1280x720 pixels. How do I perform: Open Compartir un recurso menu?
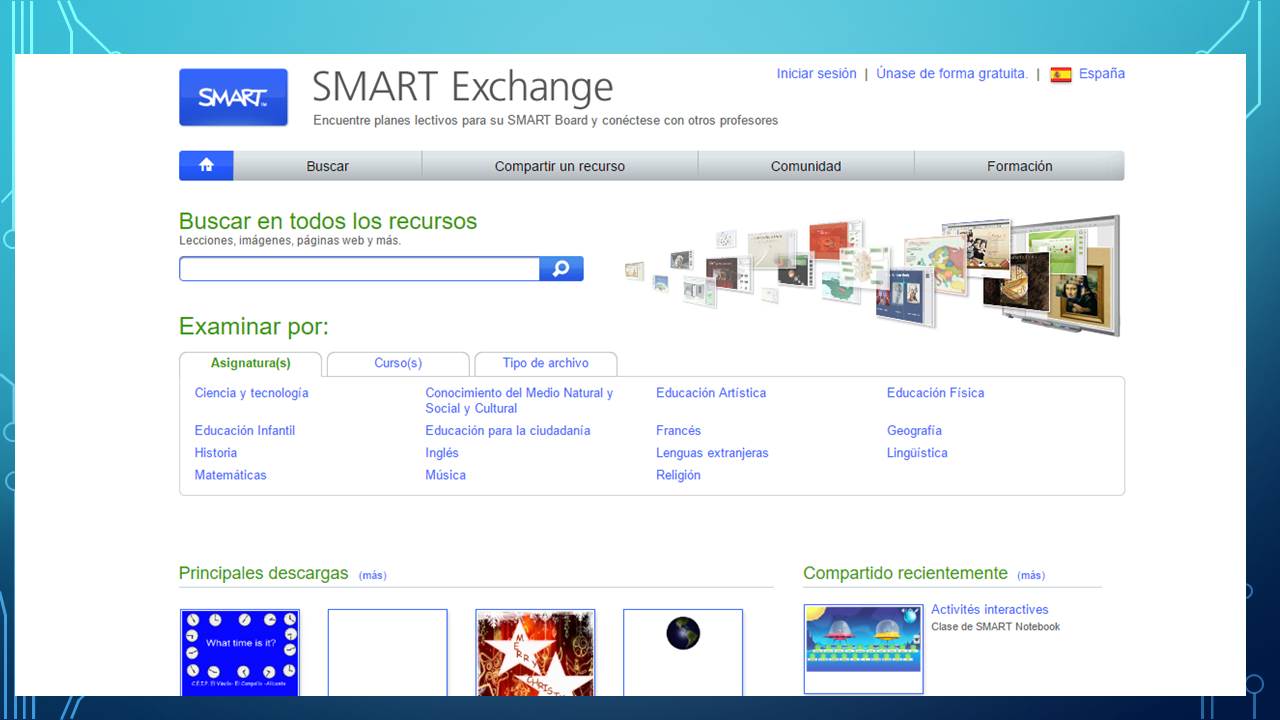pyautogui.click(x=560, y=166)
